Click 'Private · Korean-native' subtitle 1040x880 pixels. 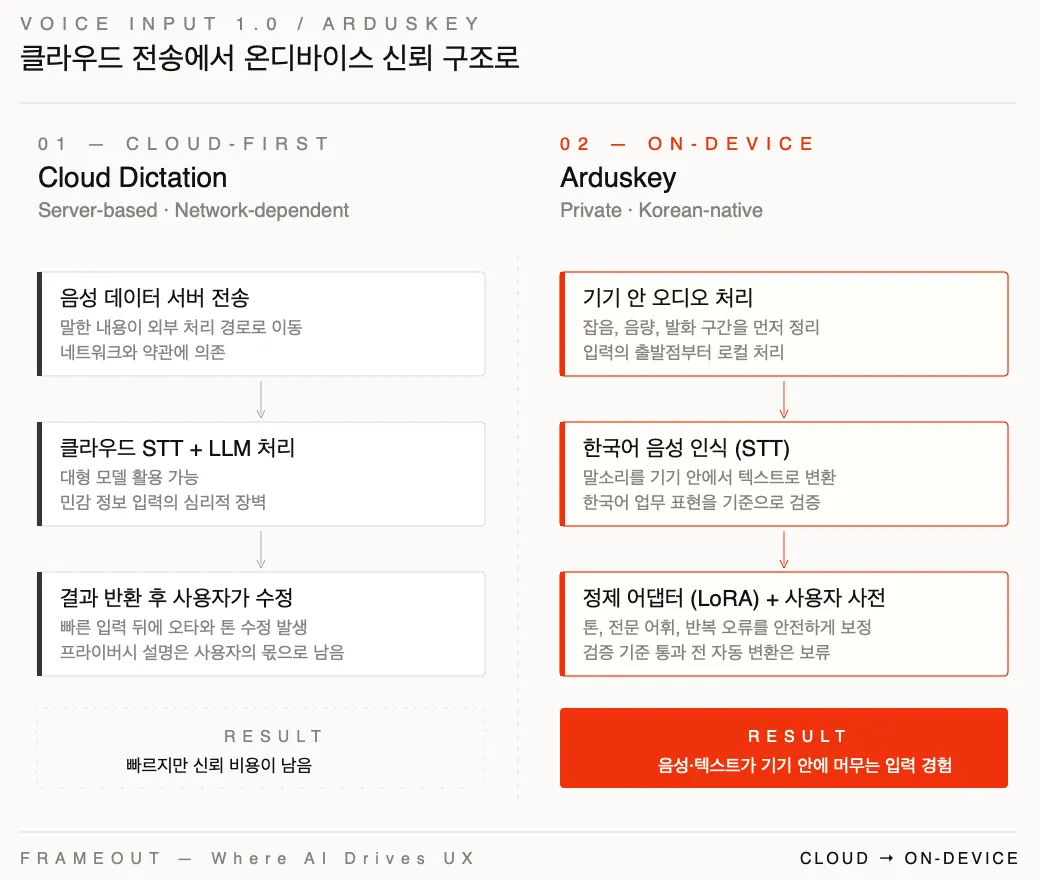click(661, 210)
